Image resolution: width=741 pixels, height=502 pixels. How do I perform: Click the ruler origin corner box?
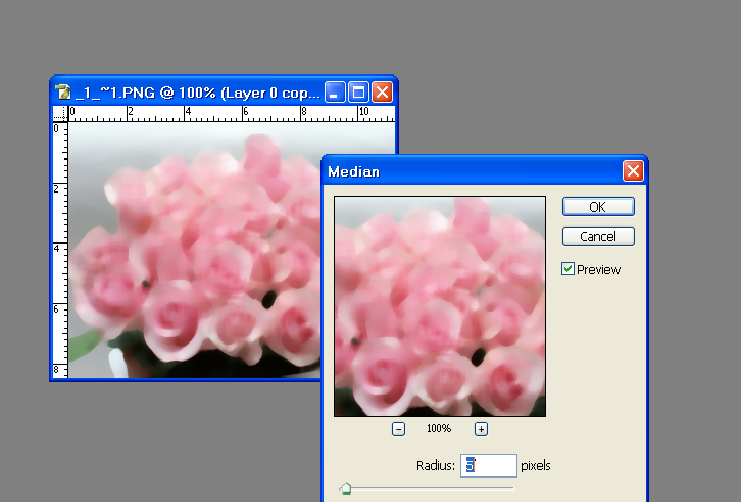pos(58,113)
